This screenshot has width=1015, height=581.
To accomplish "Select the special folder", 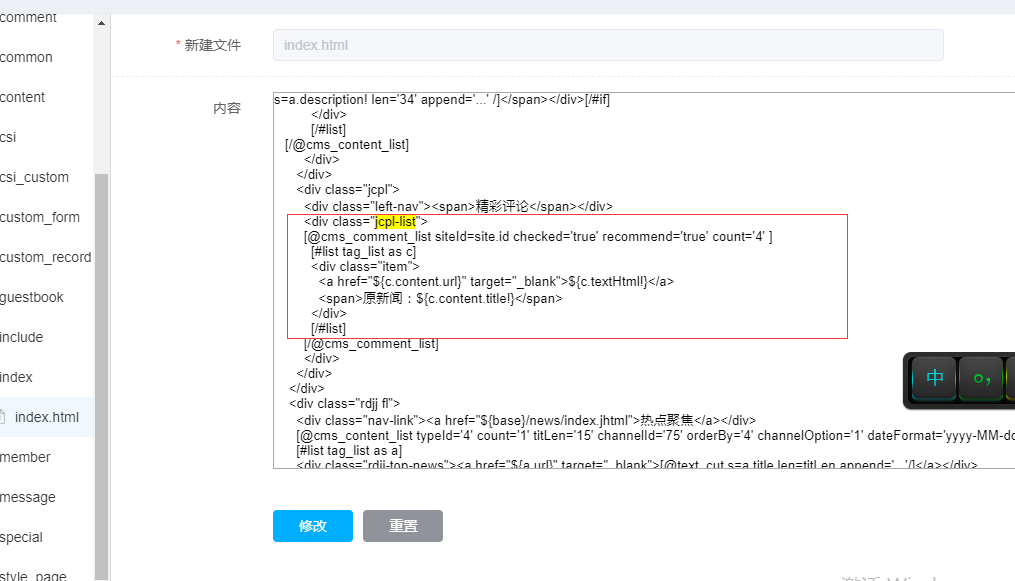I will coord(21,538).
